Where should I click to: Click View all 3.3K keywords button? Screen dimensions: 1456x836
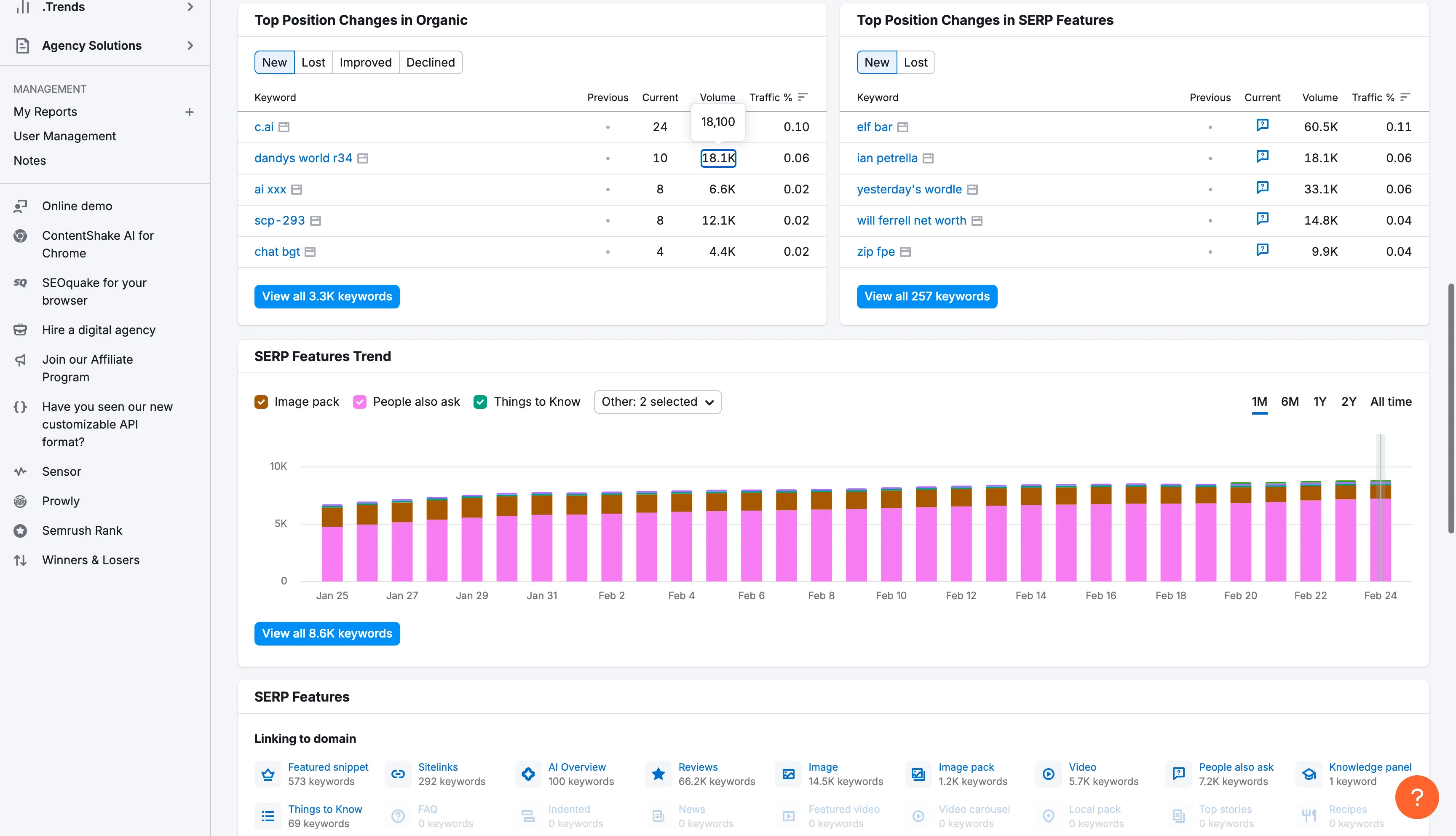coord(327,297)
